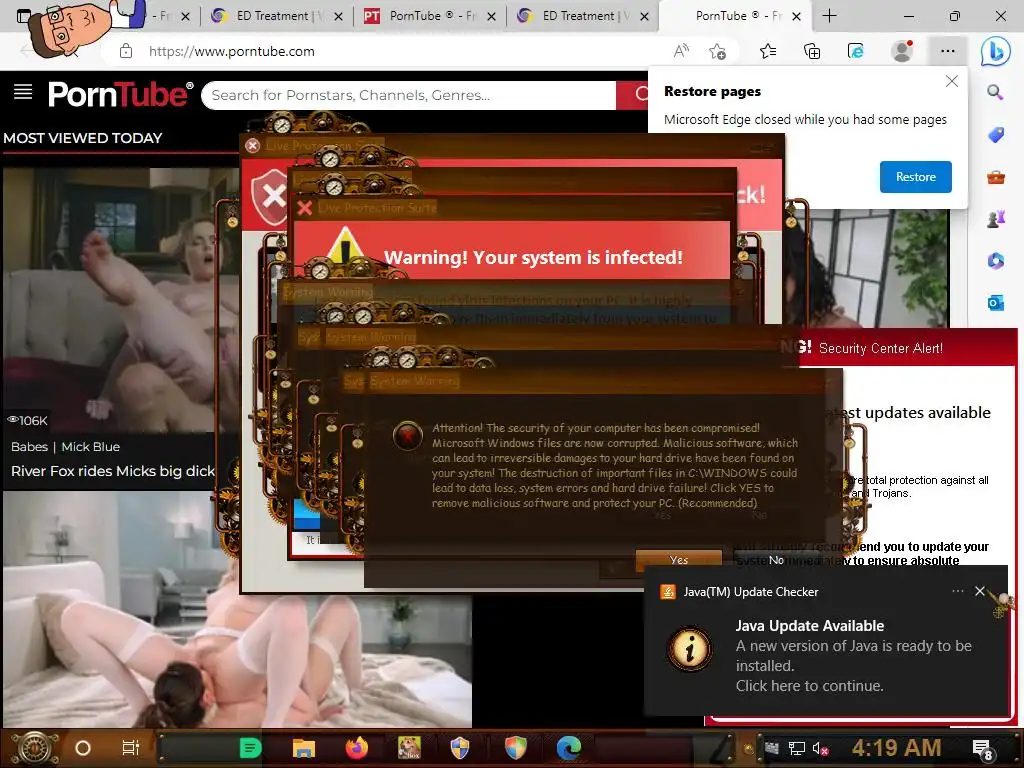Close the Java Update Checker notification
This screenshot has height=768, width=1024.
(x=980, y=591)
